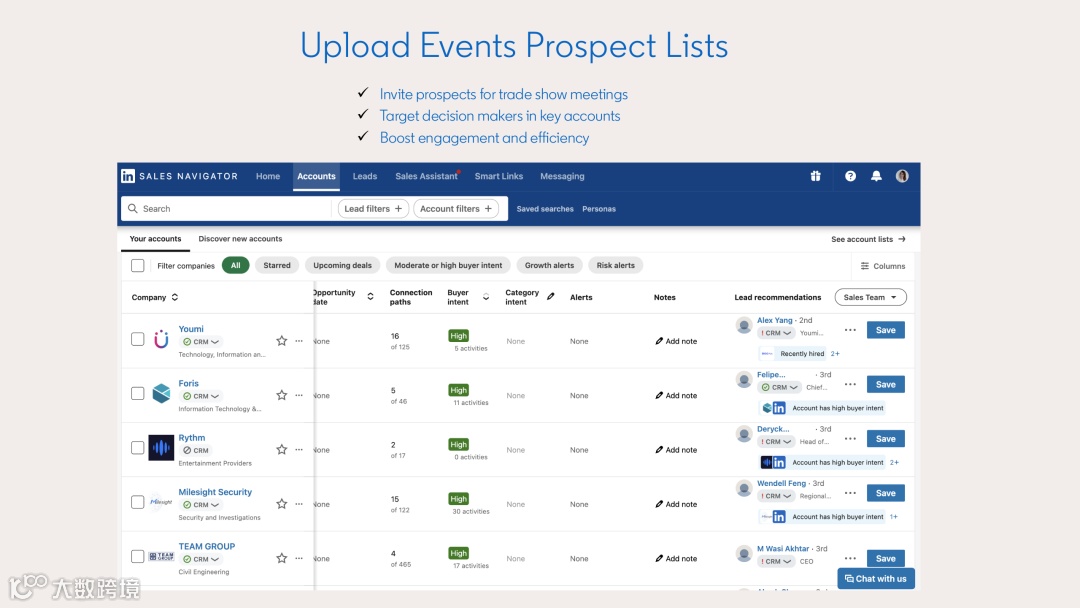Toggle the Risk alerts filter
1080x608 pixels.
click(x=616, y=265)
